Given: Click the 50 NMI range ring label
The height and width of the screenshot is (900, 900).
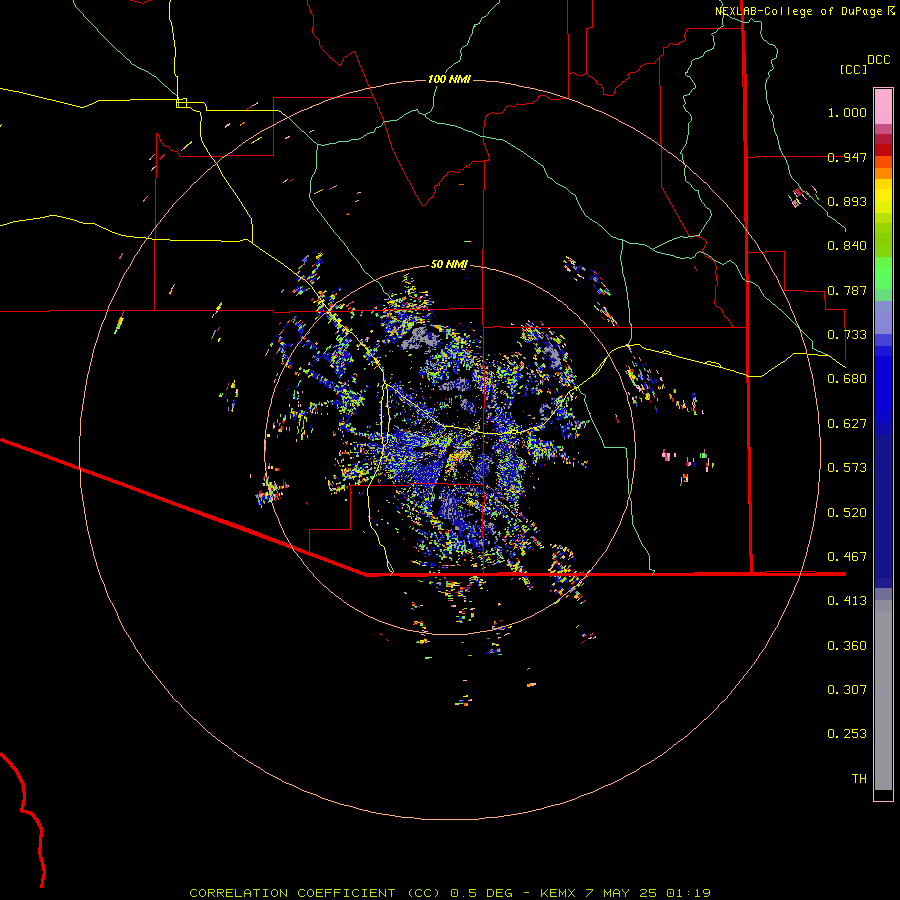Looking at the screenshot, I should [x=449, y=265].
